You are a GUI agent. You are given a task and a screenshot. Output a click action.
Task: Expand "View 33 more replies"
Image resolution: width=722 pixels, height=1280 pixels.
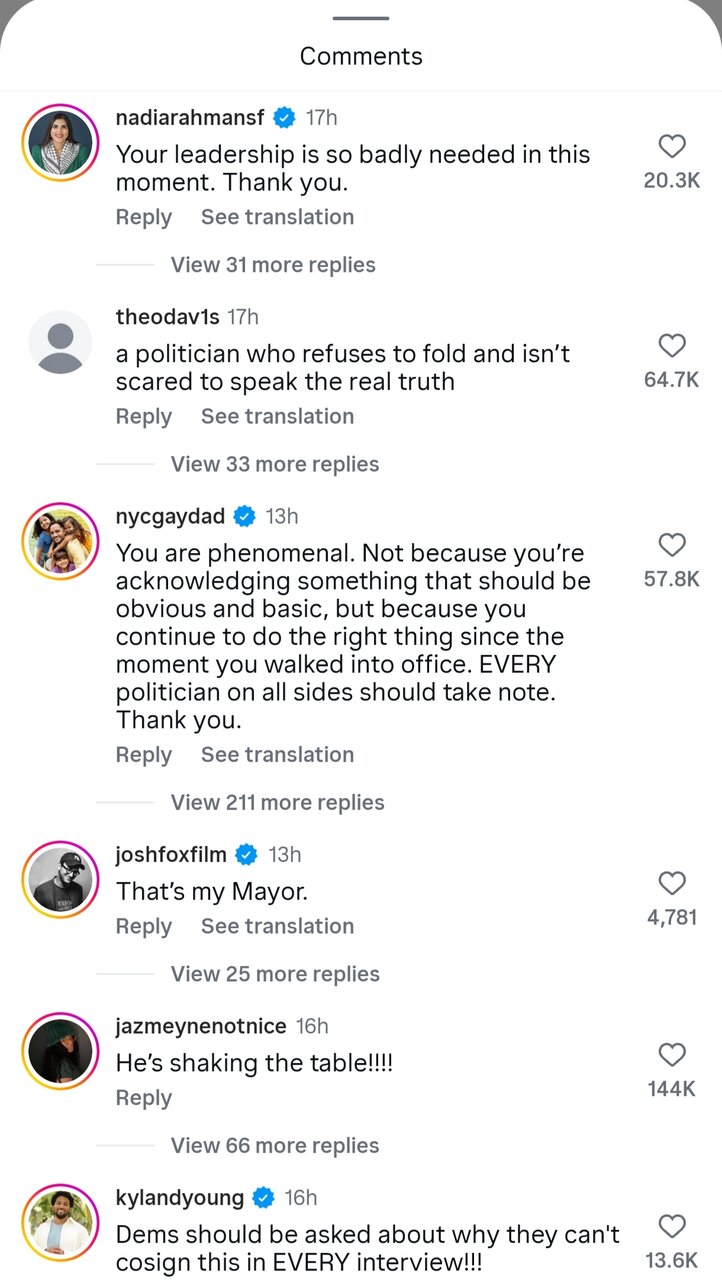275,464
